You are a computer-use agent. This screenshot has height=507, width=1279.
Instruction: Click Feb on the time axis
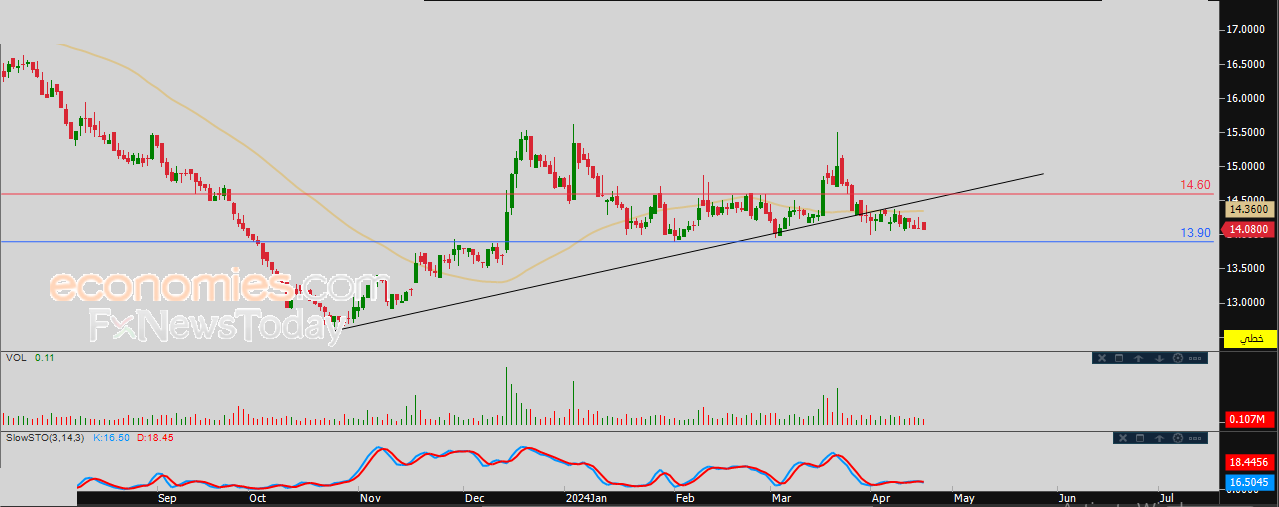coord(685,497)
